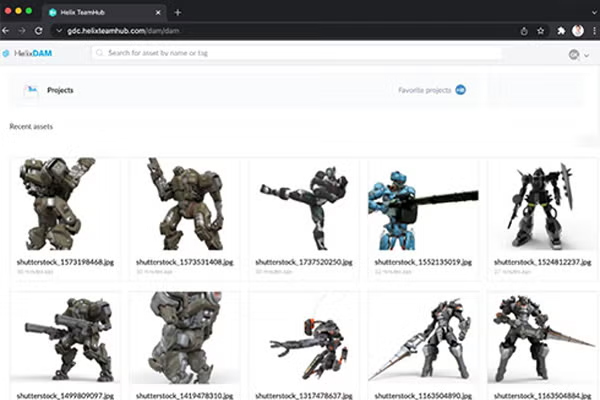600x400 pixels.
Task: Bookmark this page with the star icon
Action: click(x=540, y=31)
